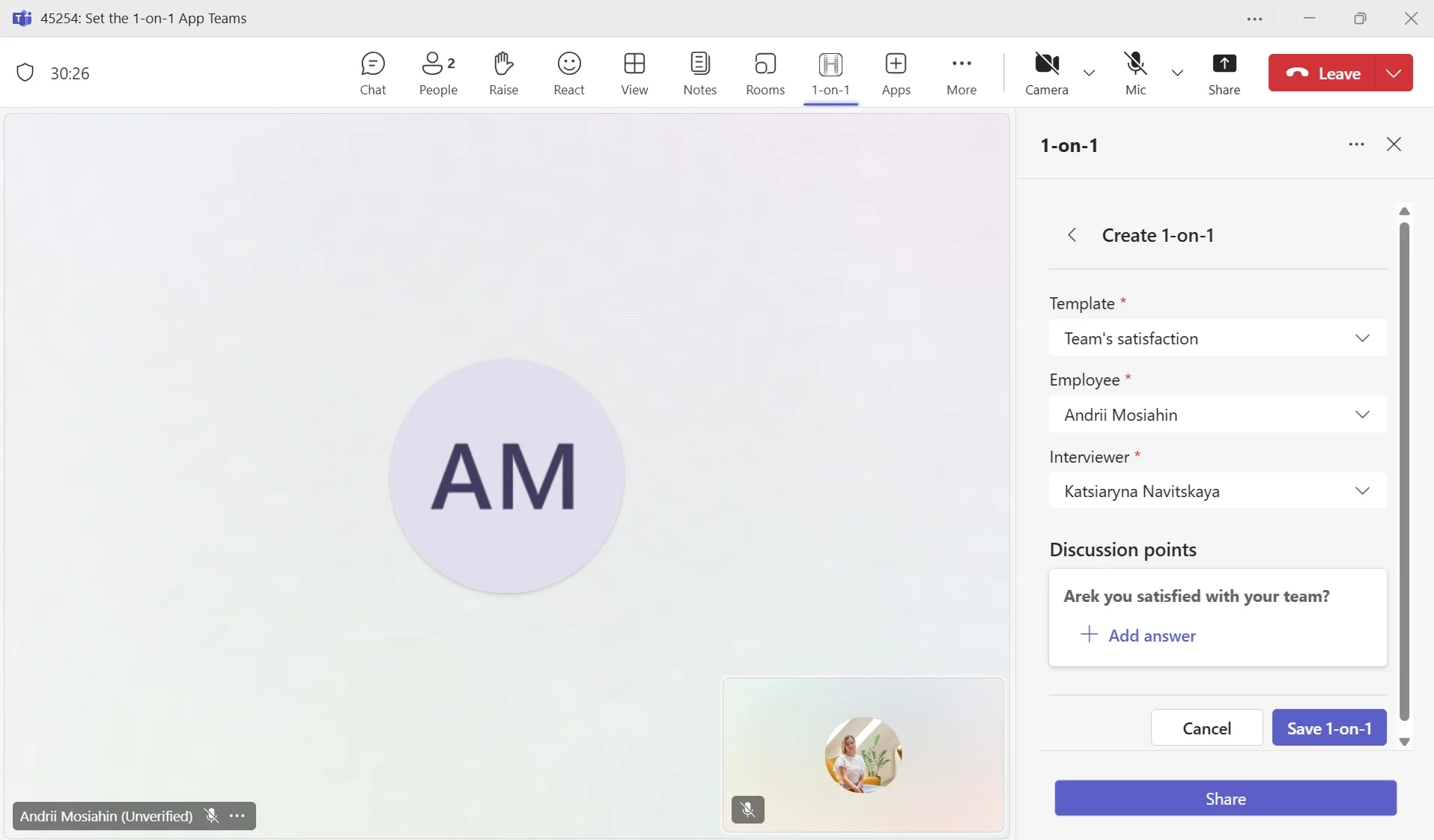Image resolution: width=1434 pixels, height=840 pixels.
Task: Open meeting Notes
Action: pos(699,73)
